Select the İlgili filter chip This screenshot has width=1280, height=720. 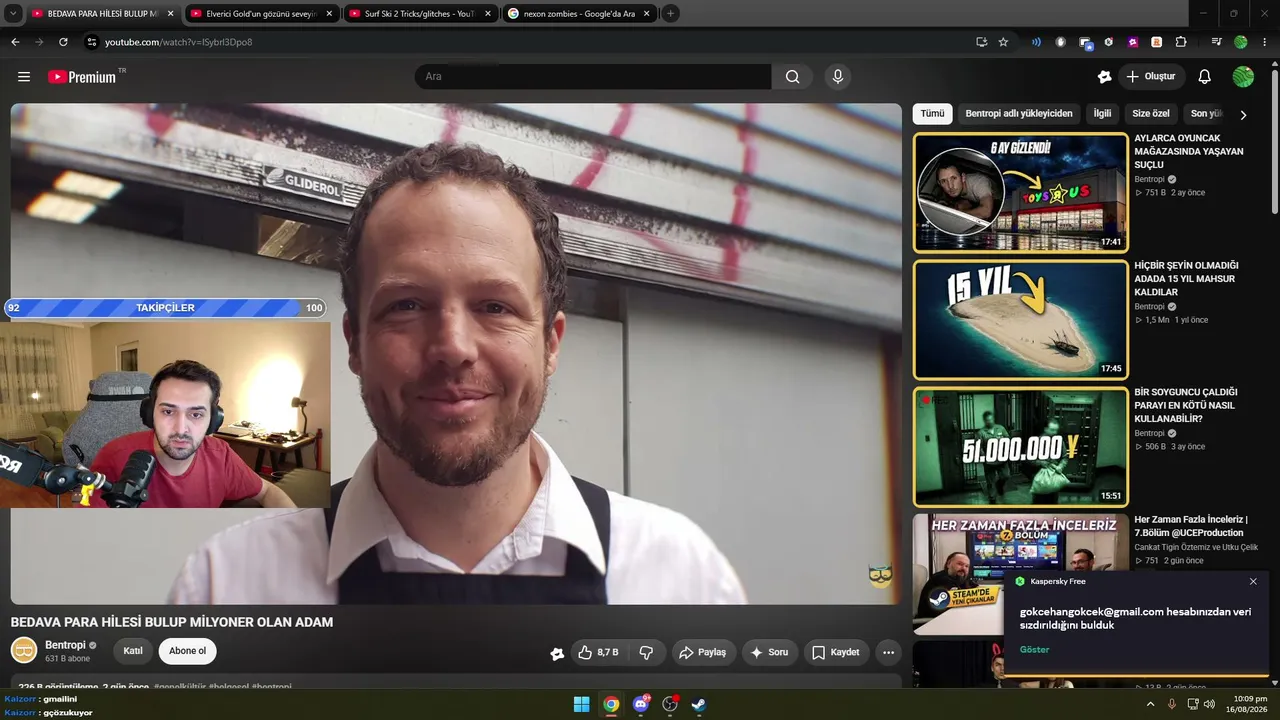1102,114
